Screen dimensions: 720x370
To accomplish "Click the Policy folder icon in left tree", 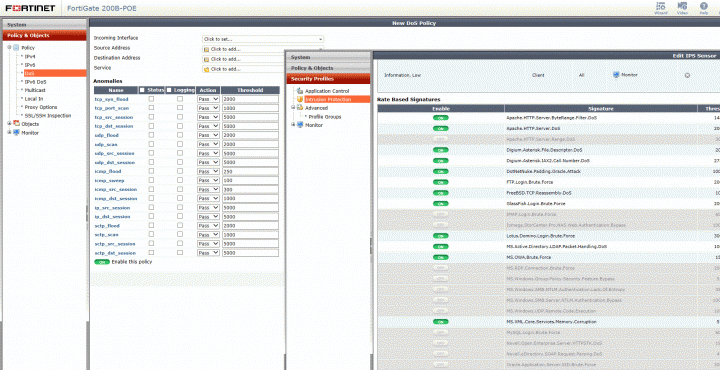I will 16,48.
